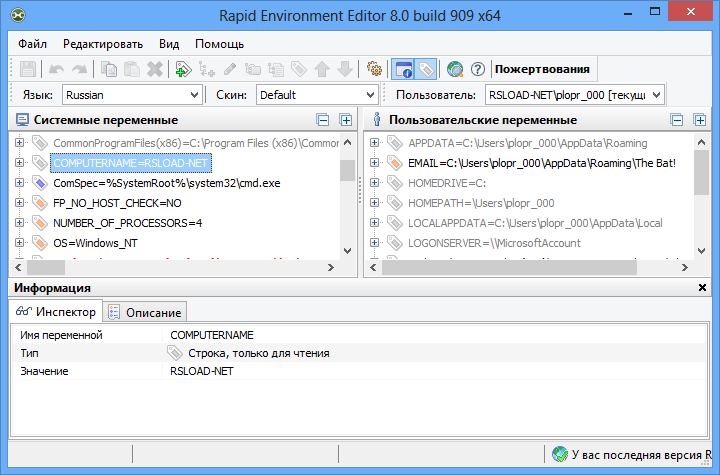Viewport: 720px width, 475px height.
Task: Add a new variable with green plus tag icon
Action: [183, 69]
